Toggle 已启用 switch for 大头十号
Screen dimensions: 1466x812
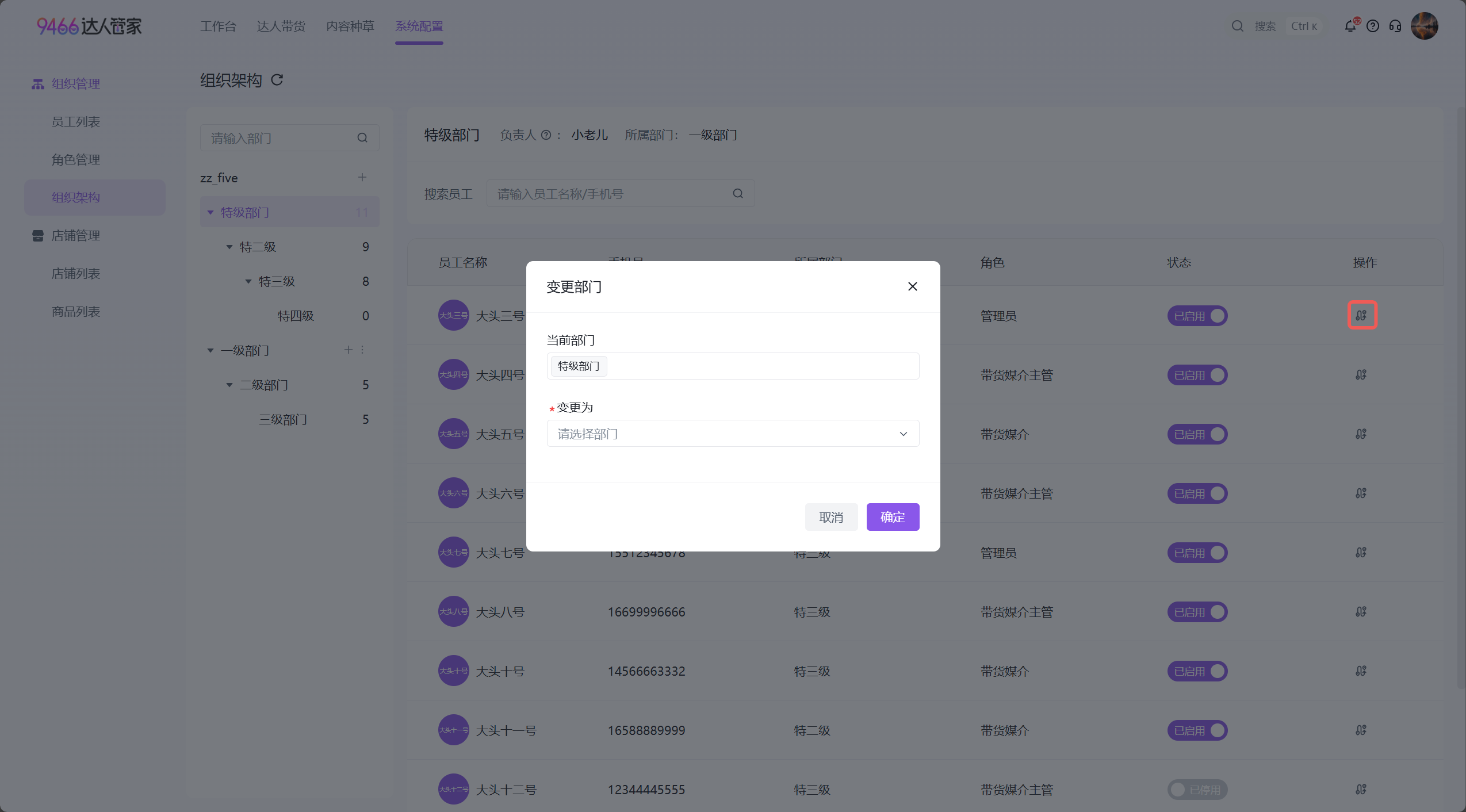1197,671
